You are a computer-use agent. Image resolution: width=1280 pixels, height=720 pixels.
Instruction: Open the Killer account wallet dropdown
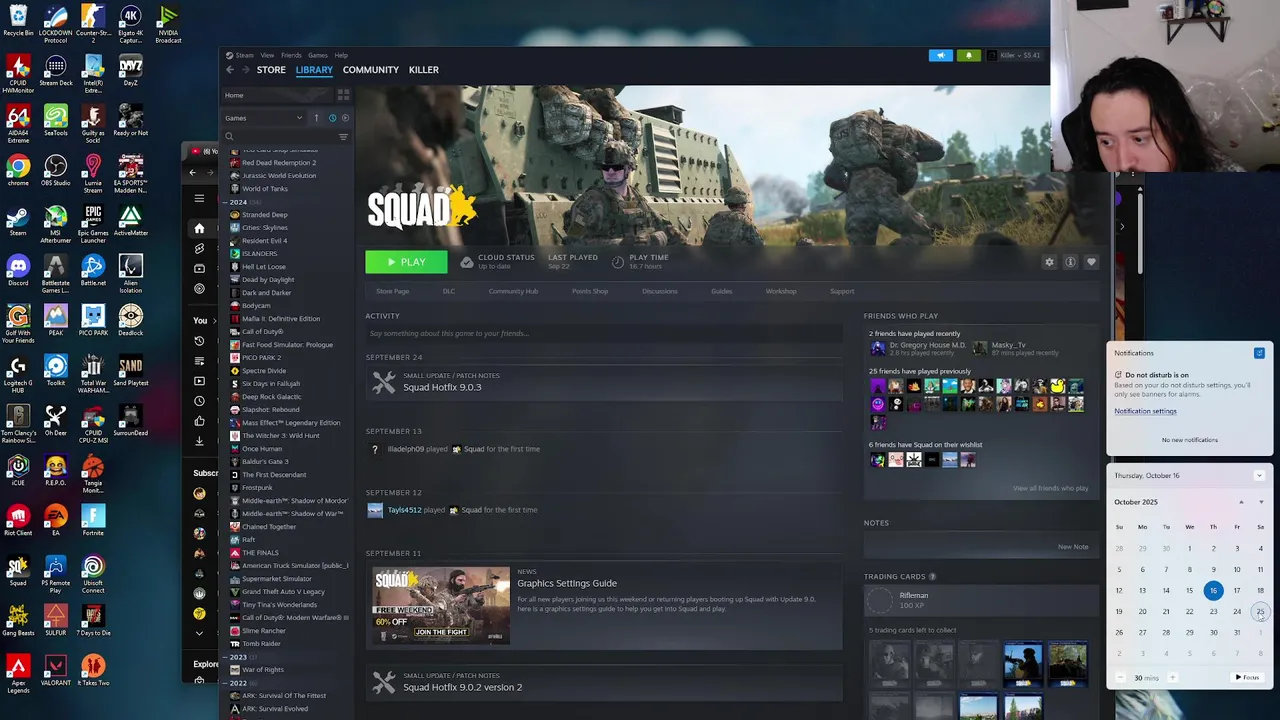point(1020,55)
